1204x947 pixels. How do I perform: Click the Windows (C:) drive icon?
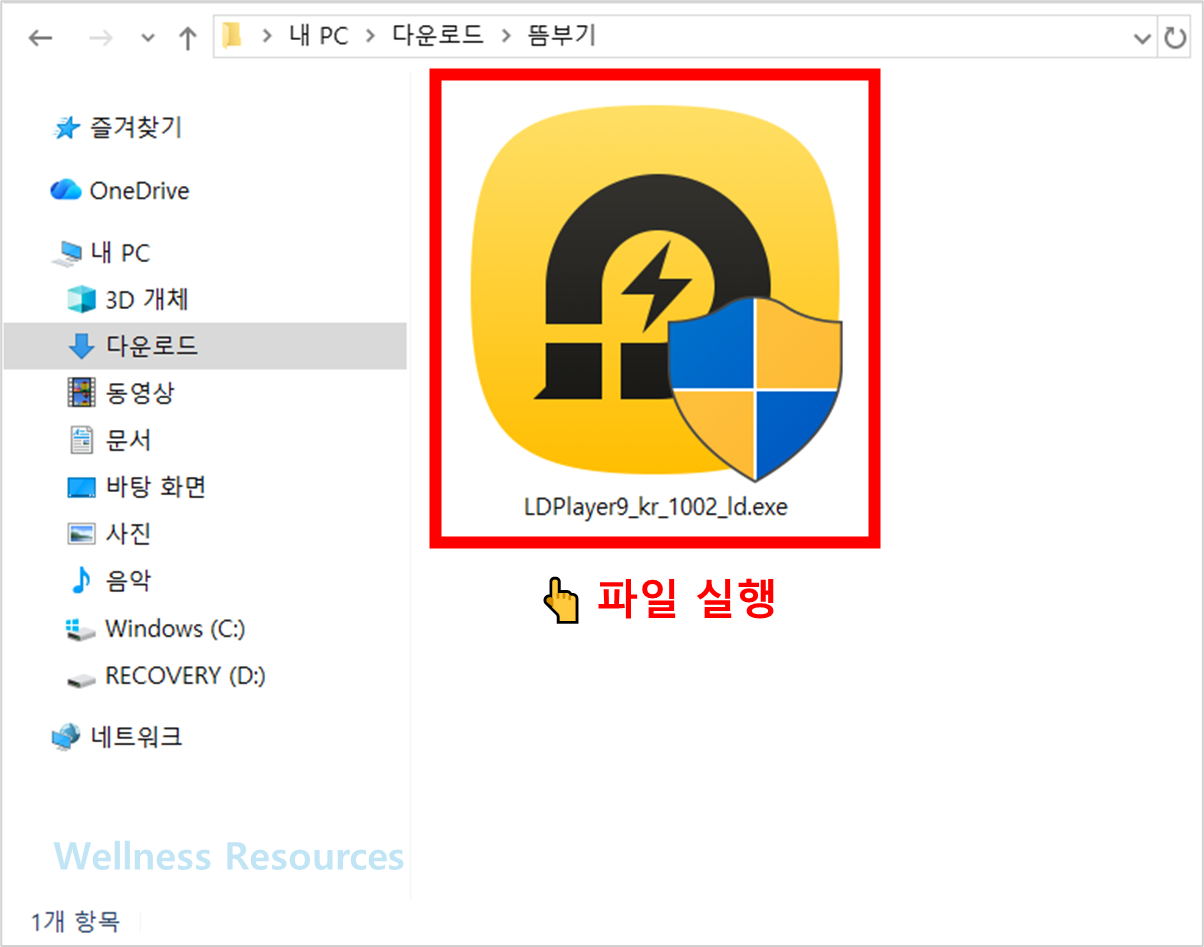(80, 630)
